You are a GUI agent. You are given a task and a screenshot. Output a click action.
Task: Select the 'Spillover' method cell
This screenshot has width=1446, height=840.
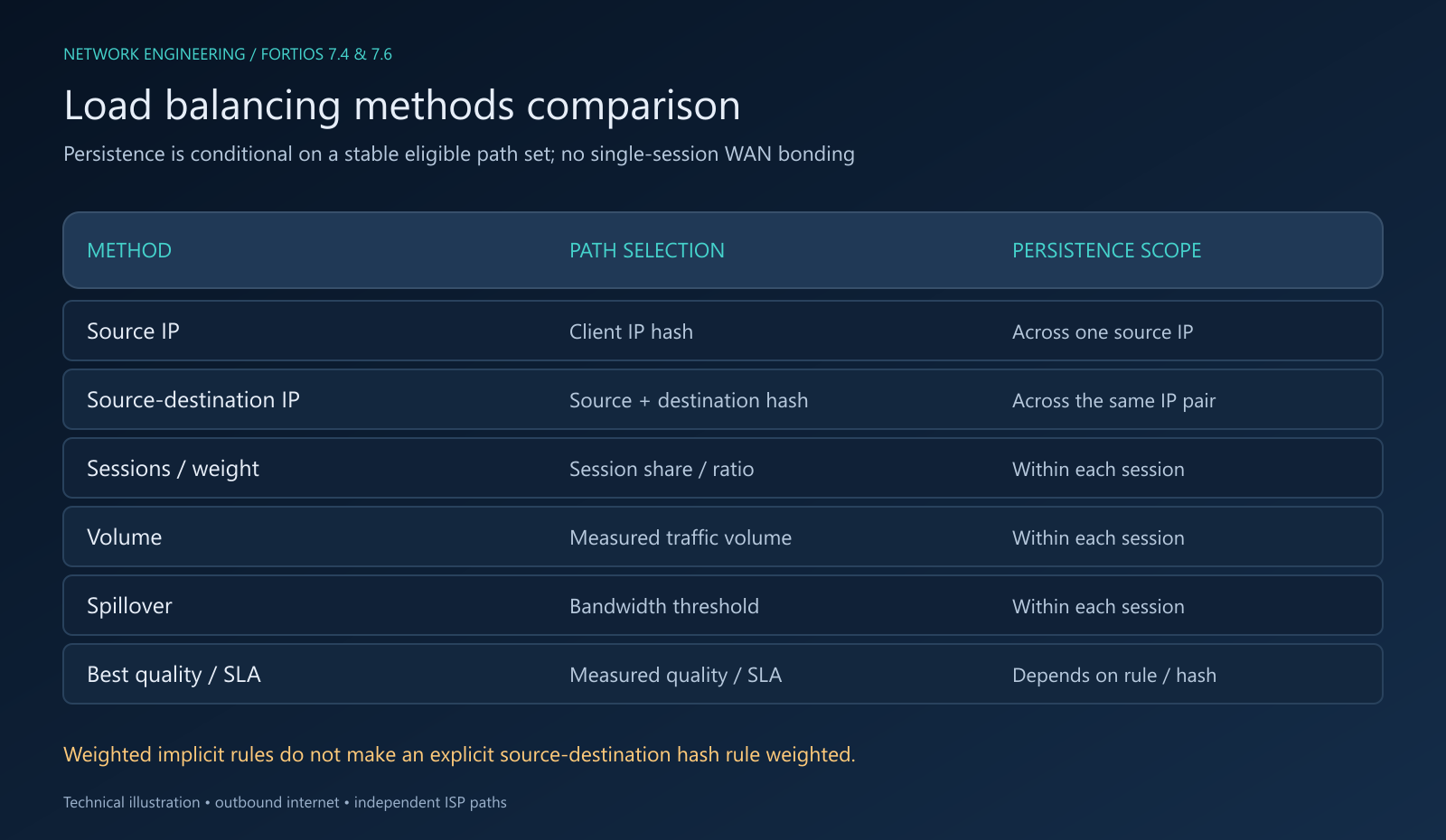click(129, 606)
